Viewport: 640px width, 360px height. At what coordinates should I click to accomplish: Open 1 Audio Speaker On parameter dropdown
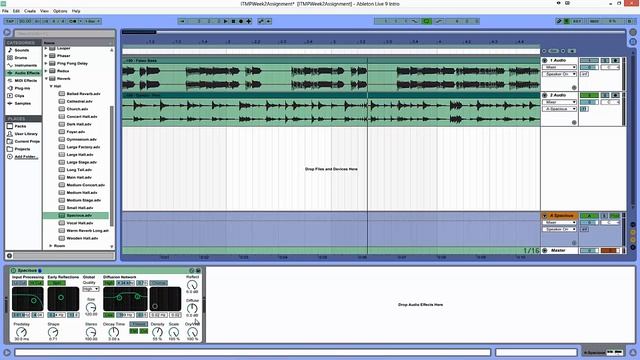click(x=559, y=74)
